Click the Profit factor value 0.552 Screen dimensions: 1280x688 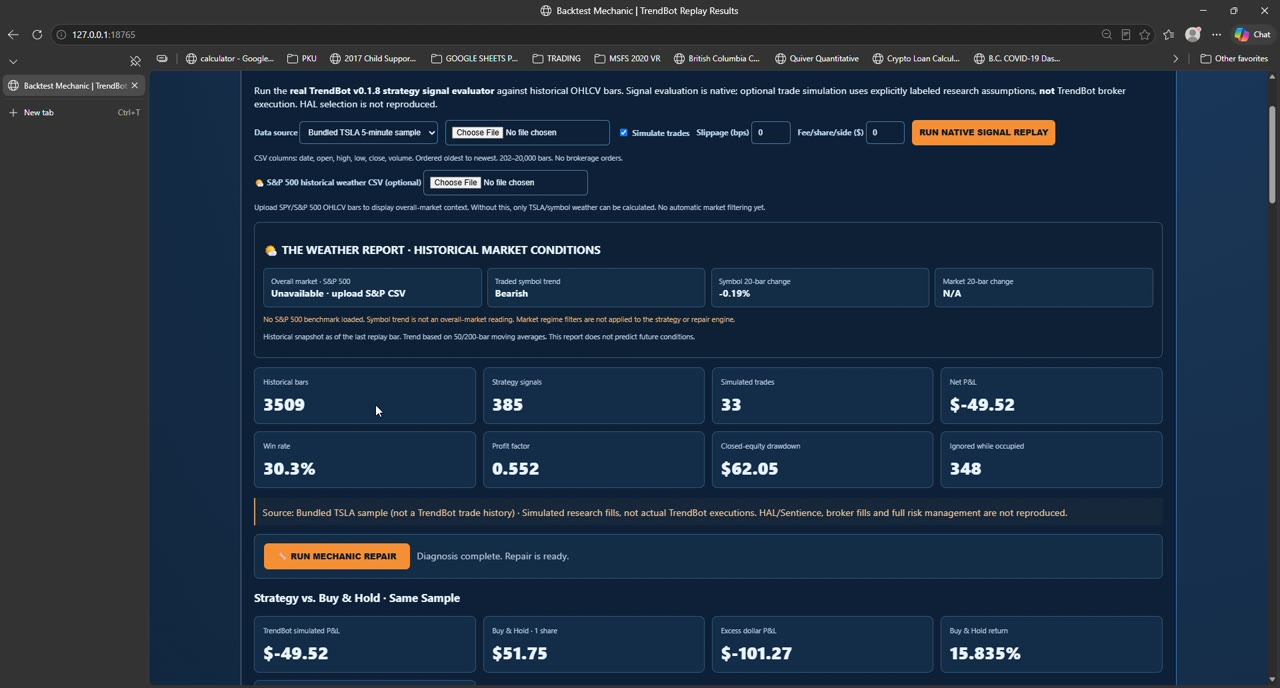(515, 468)
